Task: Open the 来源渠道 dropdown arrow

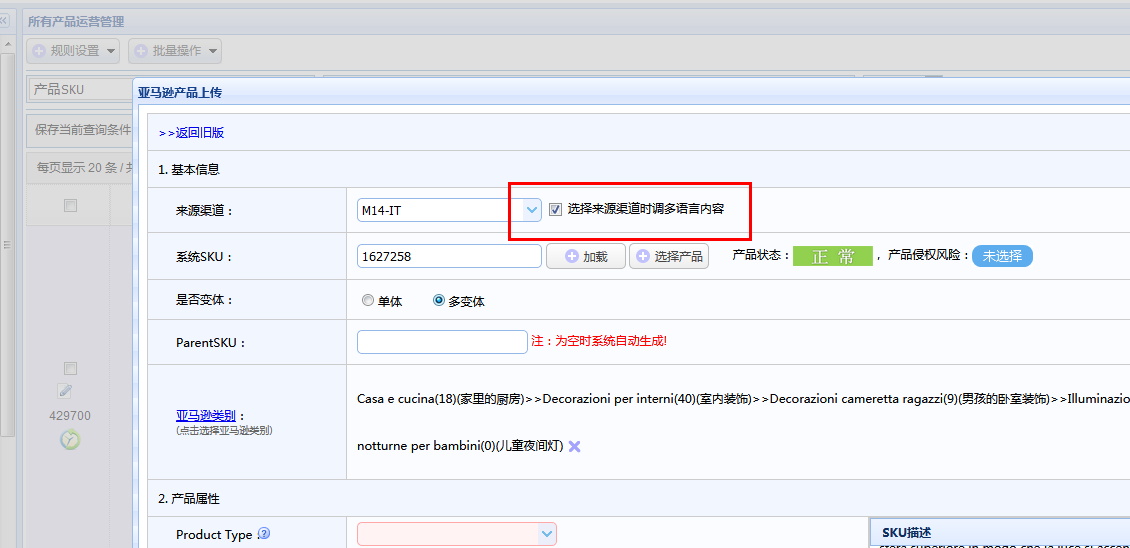Action: 532,211
